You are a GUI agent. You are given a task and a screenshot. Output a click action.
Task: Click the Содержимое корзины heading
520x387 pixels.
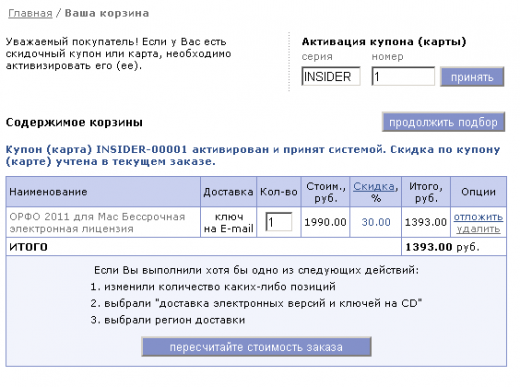[74, 122]
